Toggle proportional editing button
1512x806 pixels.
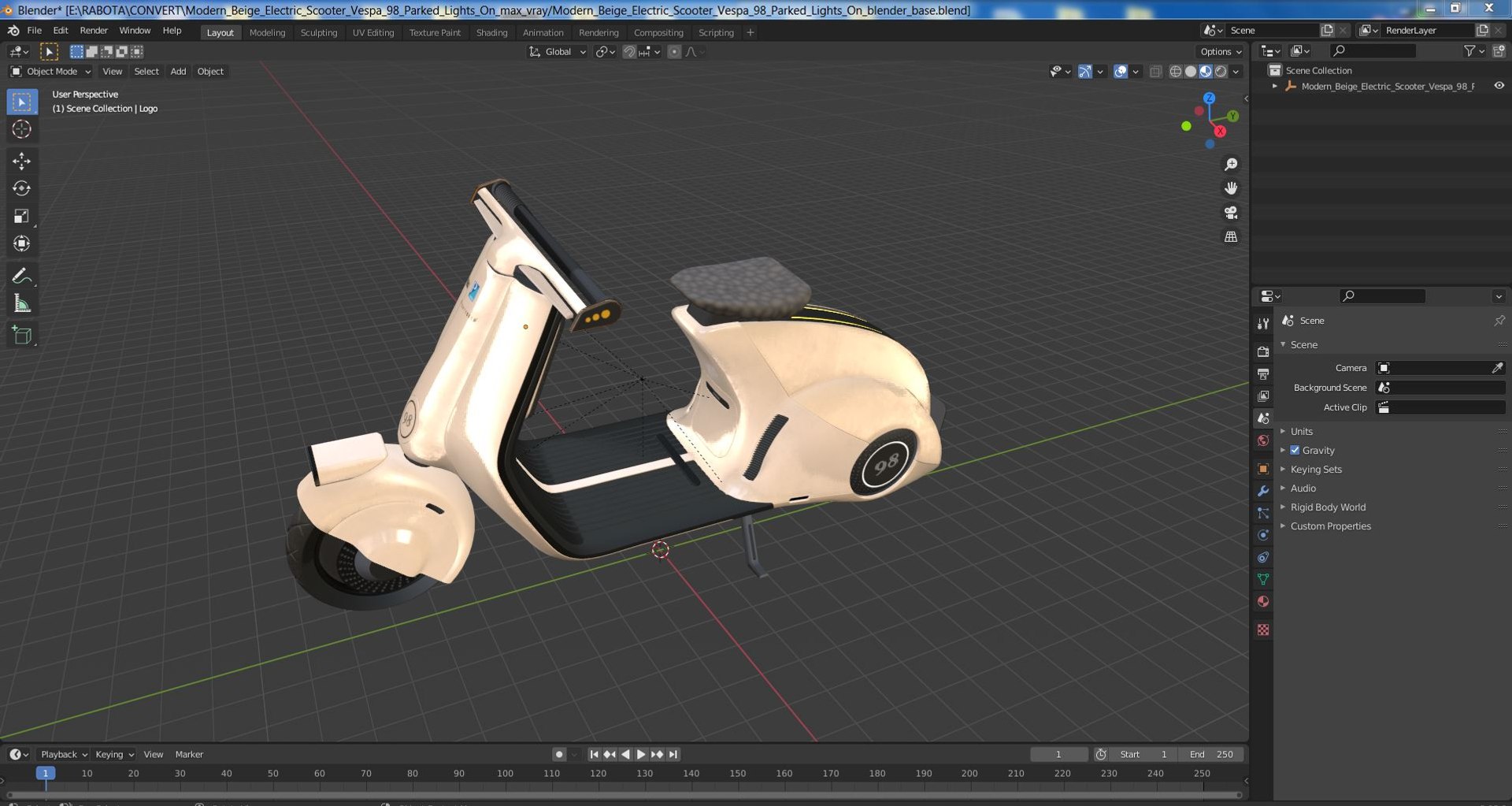[674, 52]
